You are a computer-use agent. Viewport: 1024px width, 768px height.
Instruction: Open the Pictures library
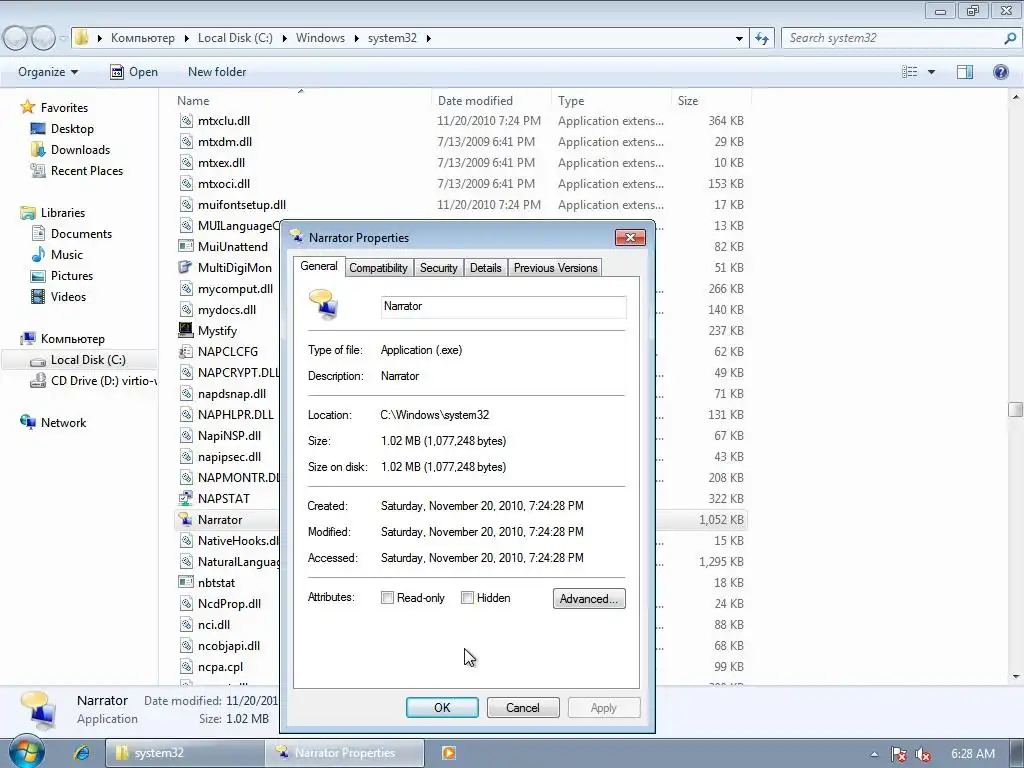click(71, 276)
